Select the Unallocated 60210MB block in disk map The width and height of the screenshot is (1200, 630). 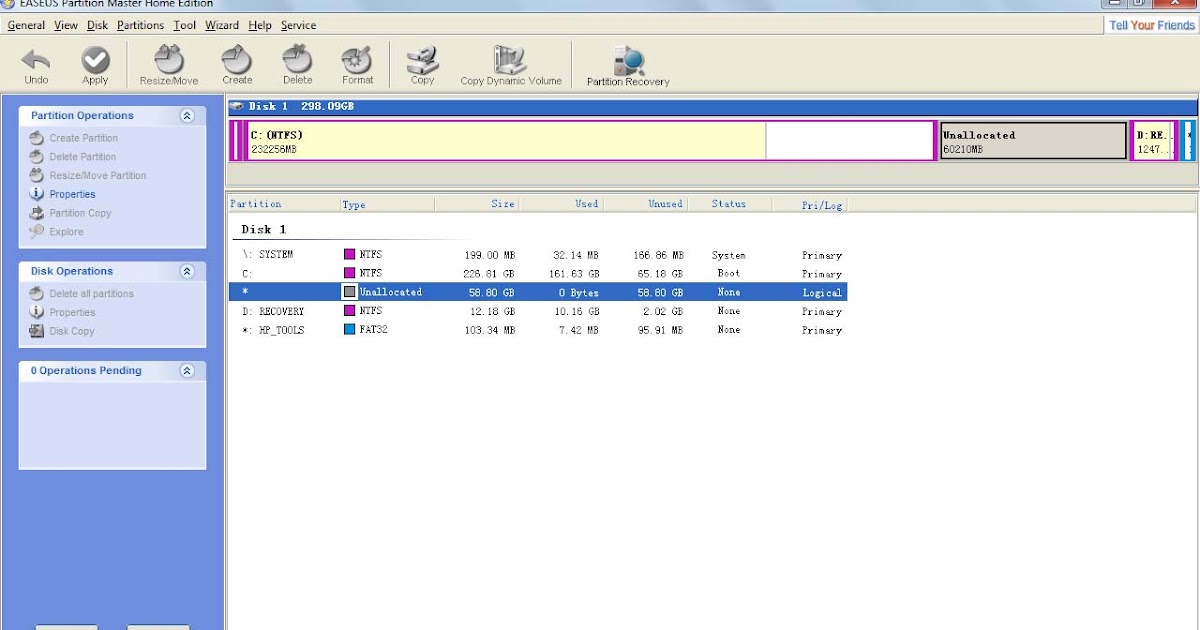(x=1033, y=141)
